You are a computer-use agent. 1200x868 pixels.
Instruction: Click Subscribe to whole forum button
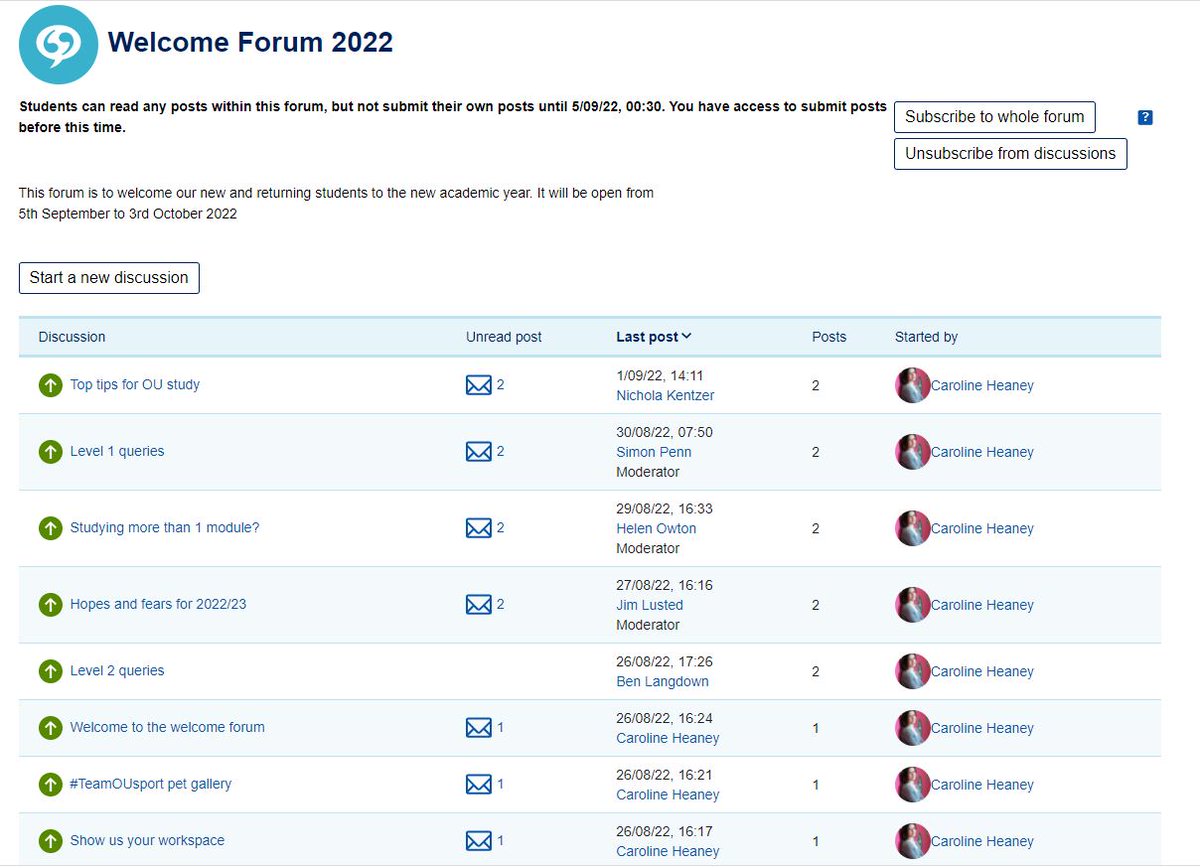(x=995, y=117)
